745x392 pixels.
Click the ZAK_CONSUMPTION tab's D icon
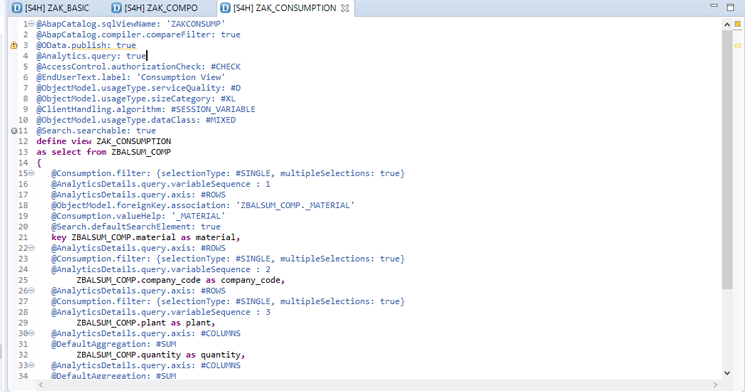tap(225, 8)
